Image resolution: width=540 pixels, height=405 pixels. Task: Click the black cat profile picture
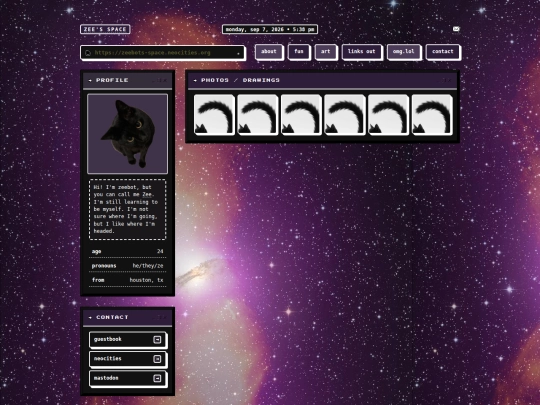click(x=127, y=134)
